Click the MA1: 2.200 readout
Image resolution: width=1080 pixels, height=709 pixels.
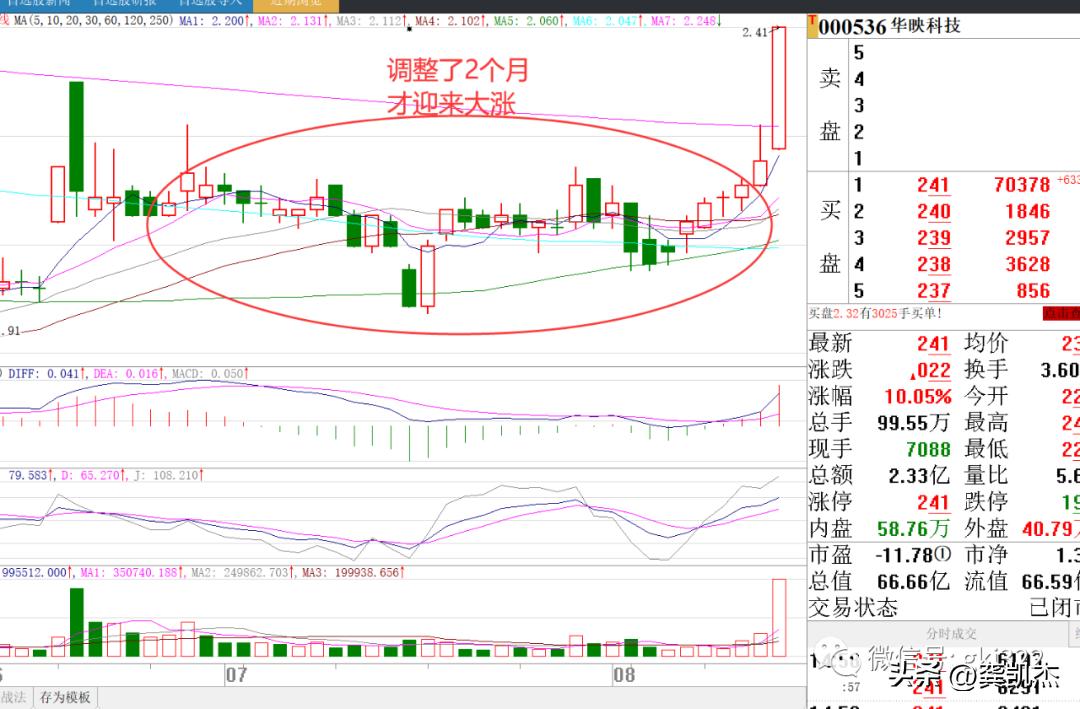click(214, 21)
